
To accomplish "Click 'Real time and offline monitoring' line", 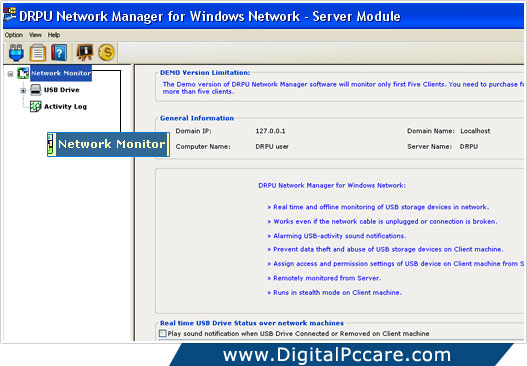I will tap(378, 207).
